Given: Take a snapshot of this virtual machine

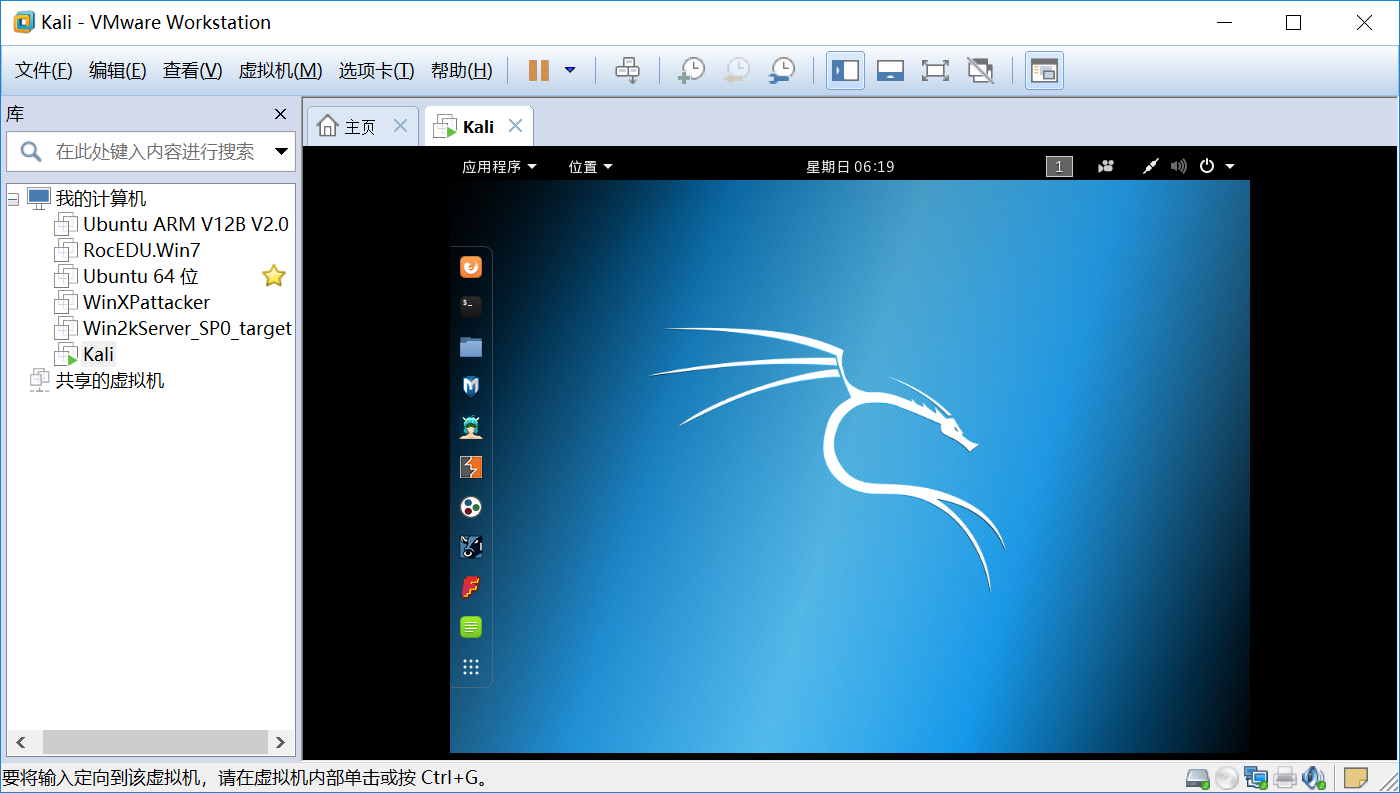Looking at the screenshot, I should click(x=691, y=70).
